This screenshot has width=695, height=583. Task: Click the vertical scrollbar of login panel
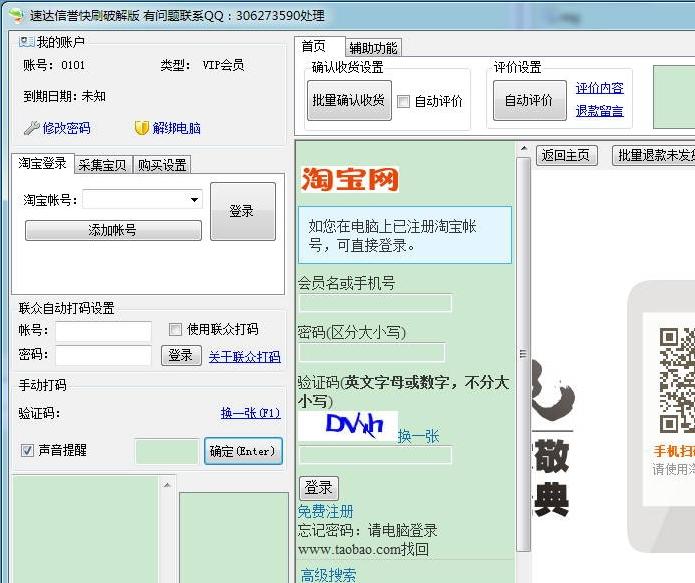point(522,354)
